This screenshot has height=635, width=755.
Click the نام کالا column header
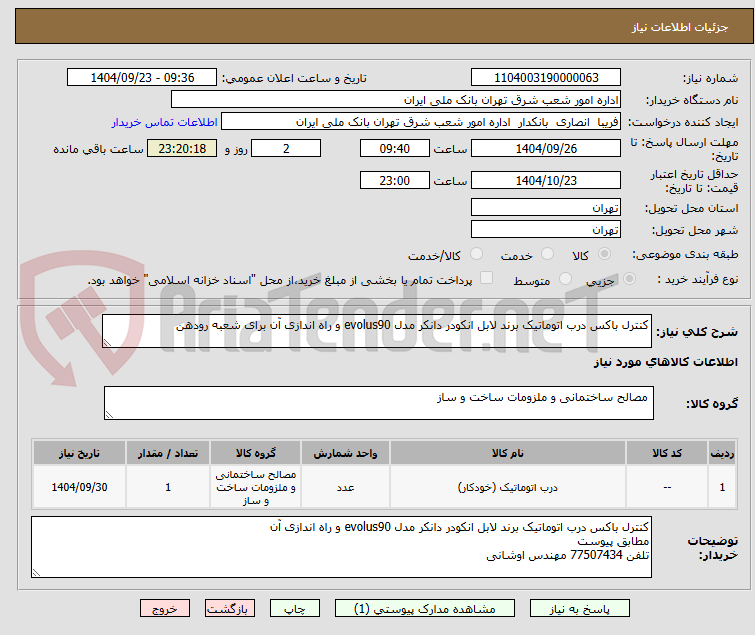[x=508, y=453]
